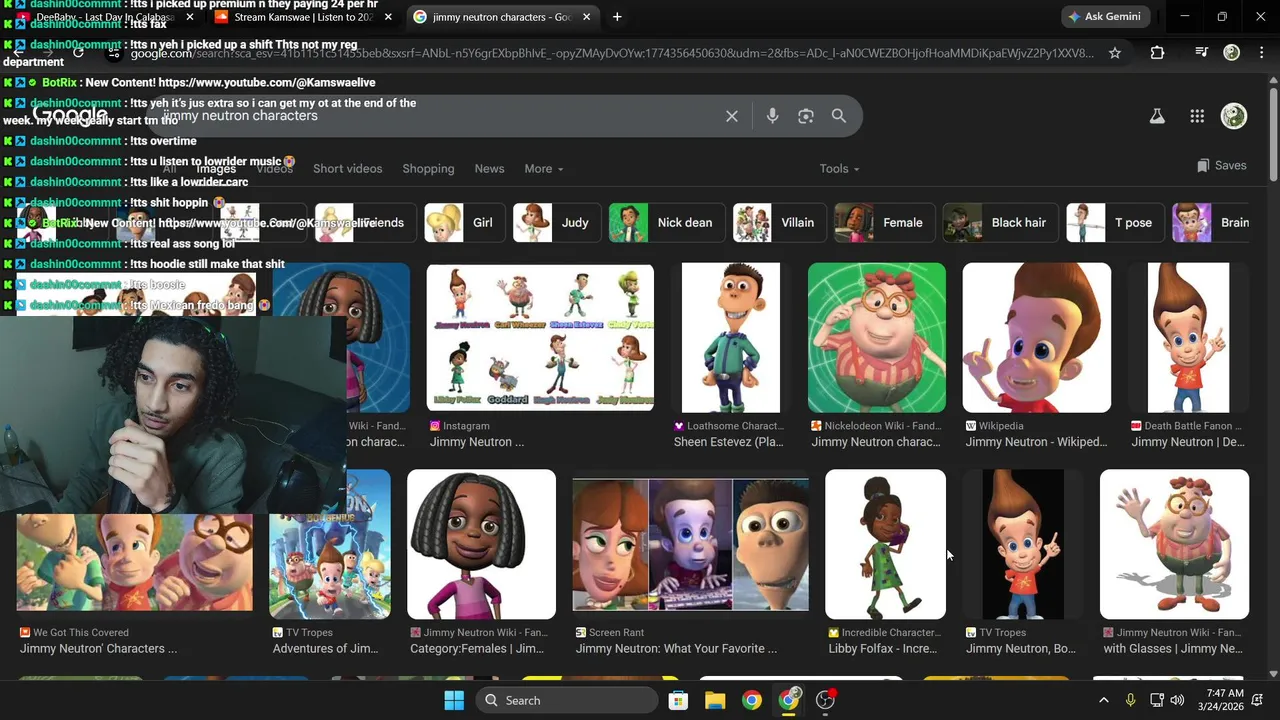
Task: Open the Google account avatar
Action: 1234,116
